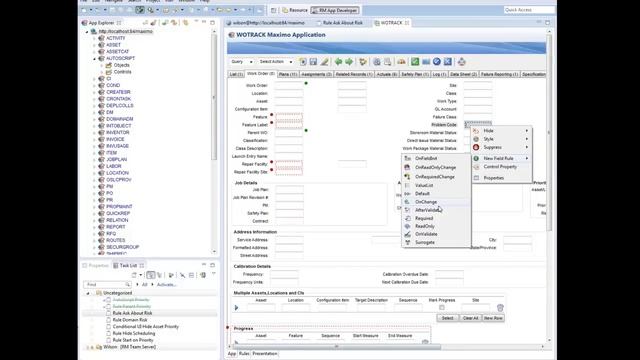640x360 pixels.
Task: Click the green checkmark icon in toolbar
Action: pyautogui.click(x=415, y=62)
